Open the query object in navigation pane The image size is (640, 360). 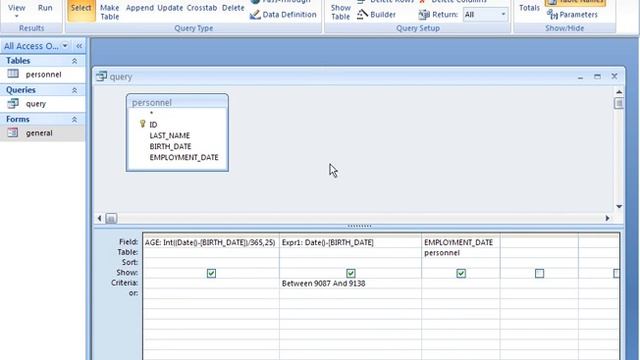(36, 104)
